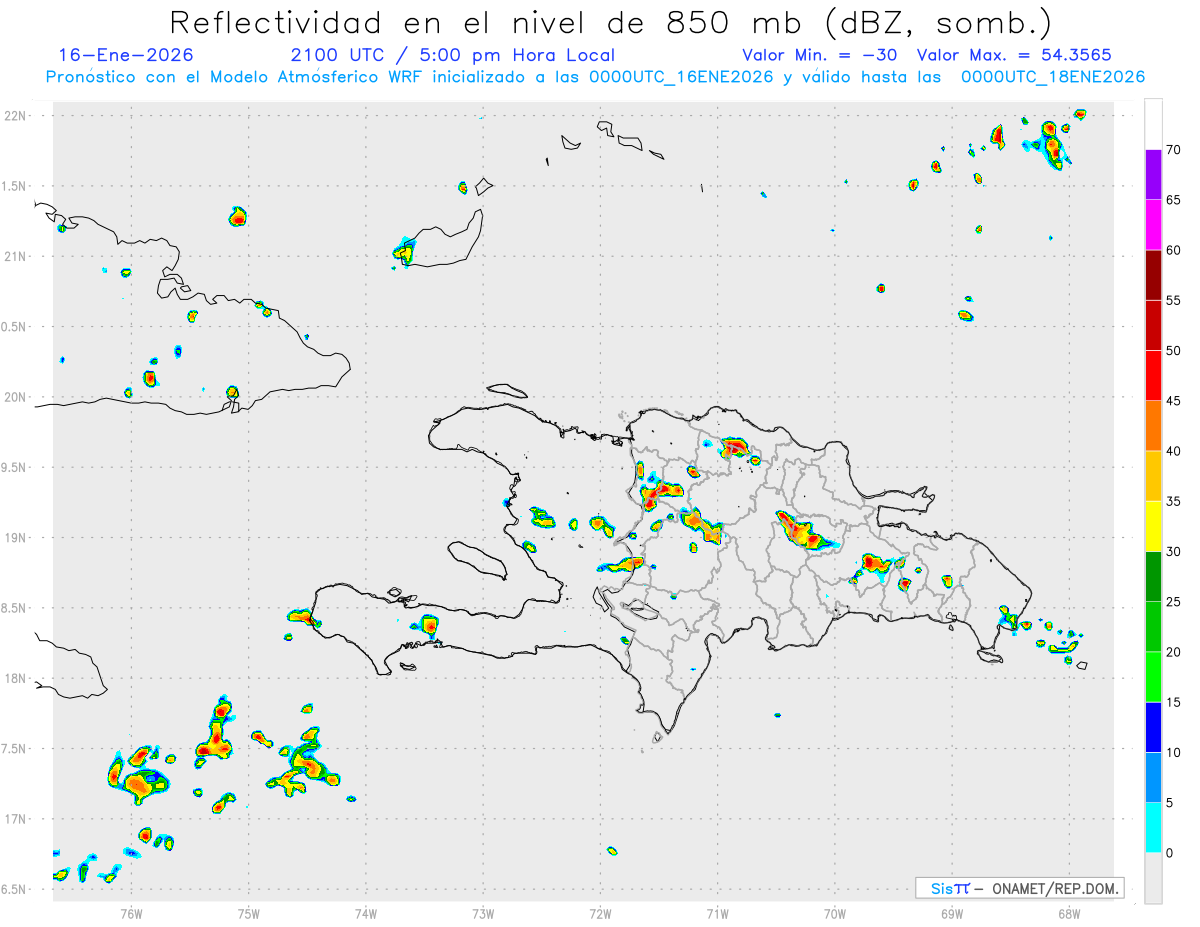Image resolution: width=1200 pixels, height=927 pixels.
Task: Click the '22N' latitude label
Action: coord(16,116)
